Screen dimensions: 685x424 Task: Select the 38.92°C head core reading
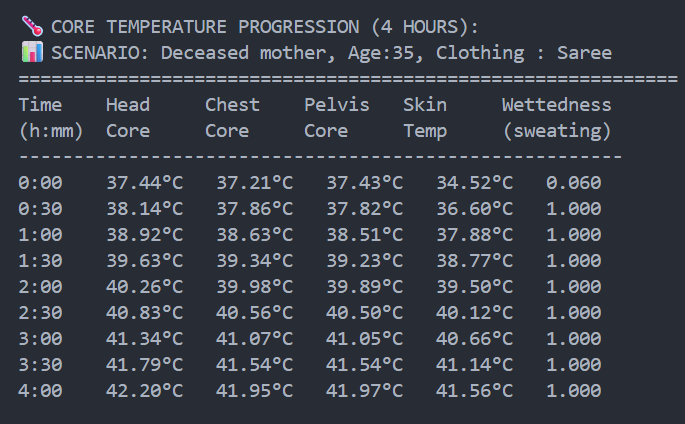[144, 235]
